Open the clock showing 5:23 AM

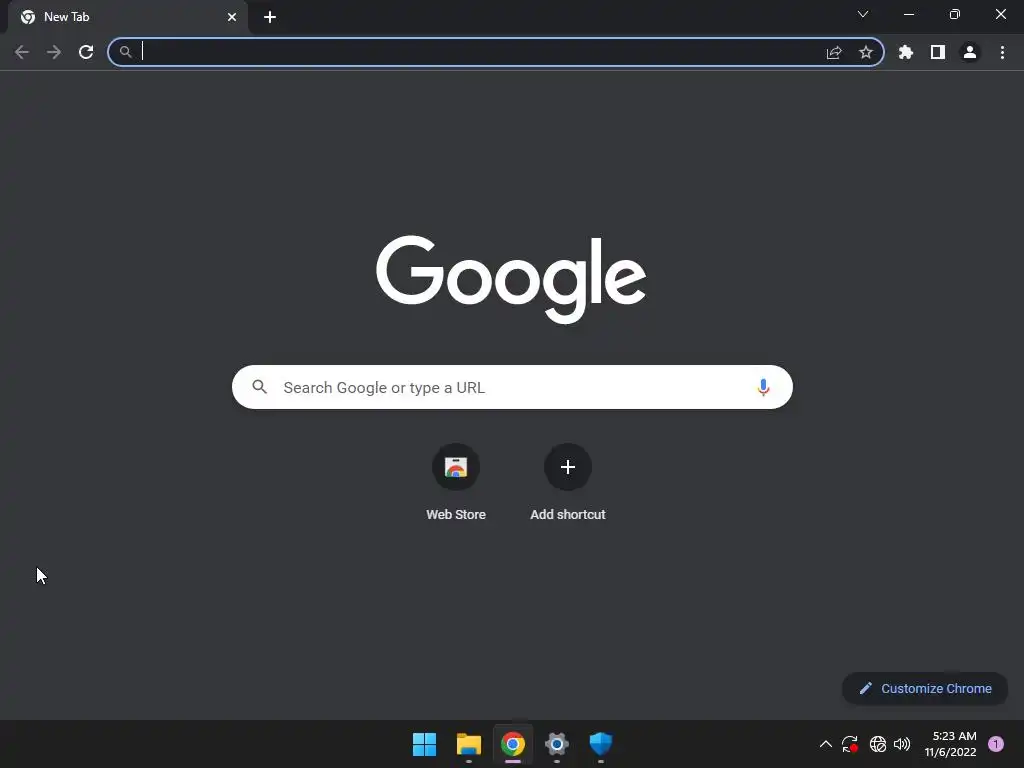pos(950,744)
